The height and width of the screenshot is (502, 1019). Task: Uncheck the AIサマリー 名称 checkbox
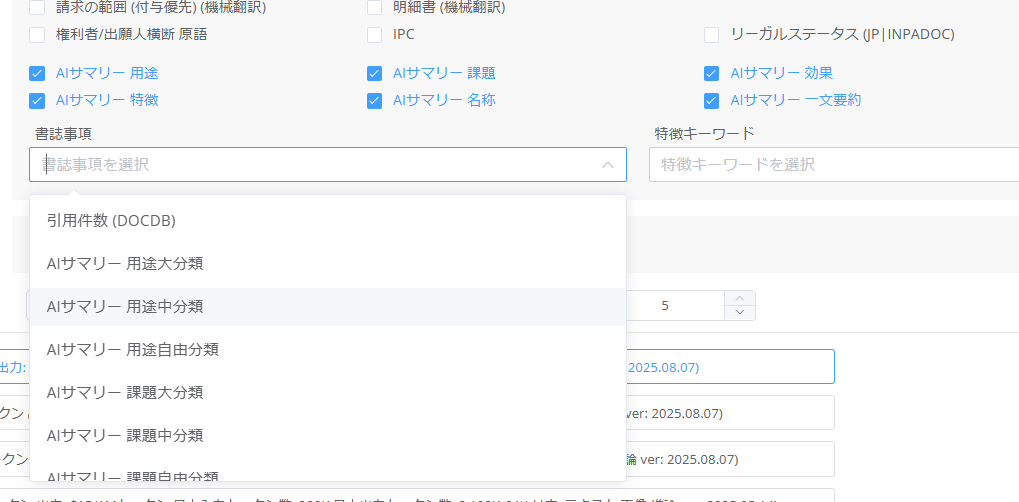pos(374,100)
